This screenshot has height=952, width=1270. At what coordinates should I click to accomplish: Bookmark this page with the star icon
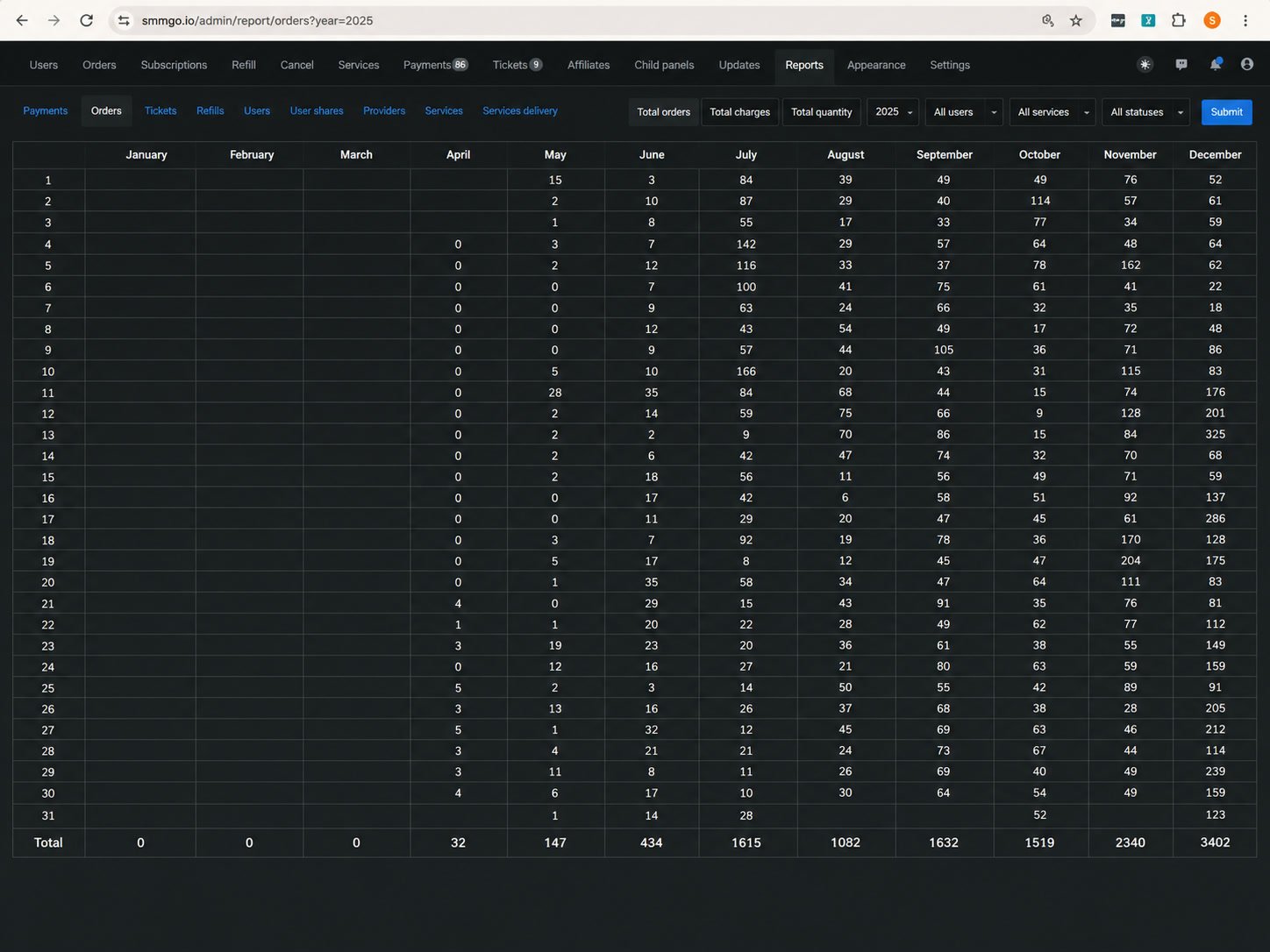click(x=1076, y=20)
